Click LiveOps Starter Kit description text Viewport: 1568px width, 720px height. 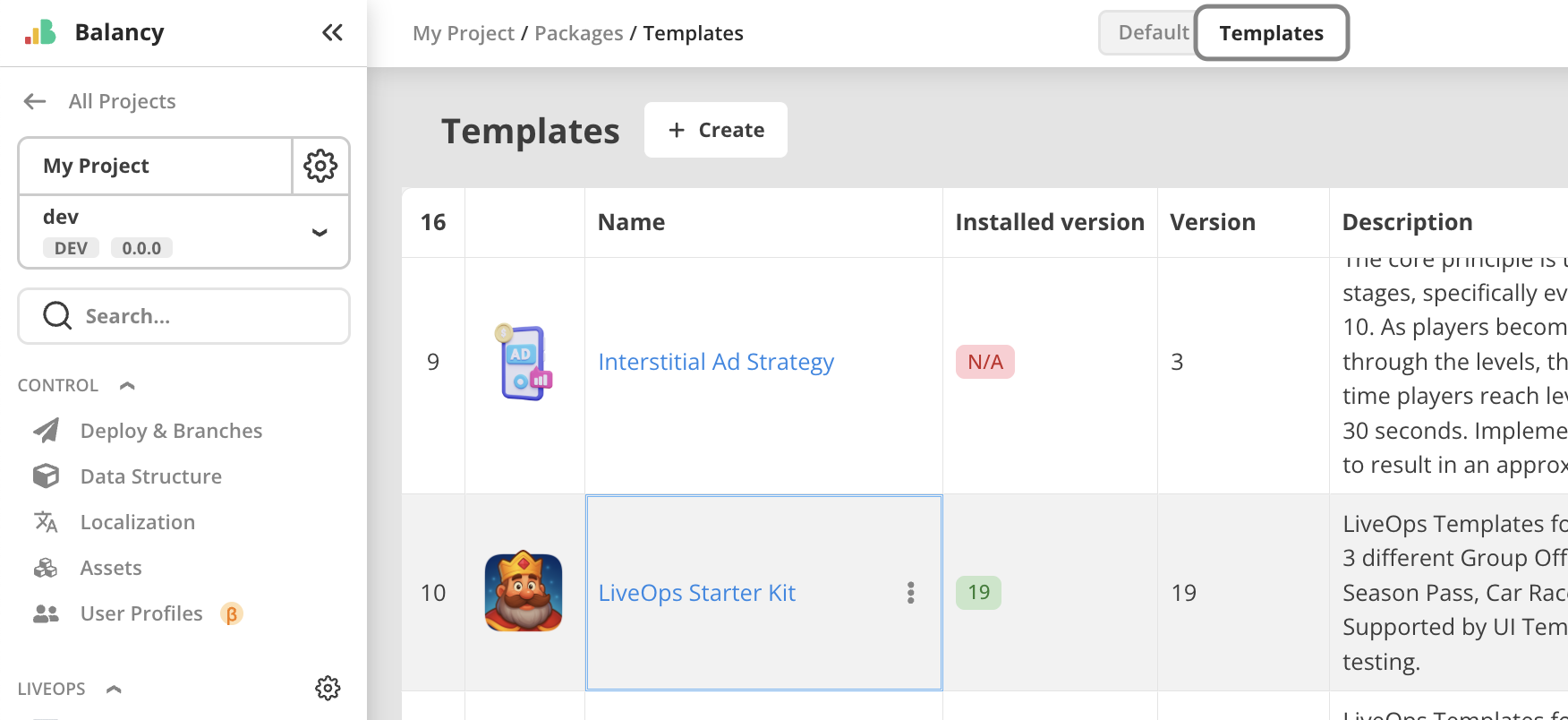[x=1455, y=592]
